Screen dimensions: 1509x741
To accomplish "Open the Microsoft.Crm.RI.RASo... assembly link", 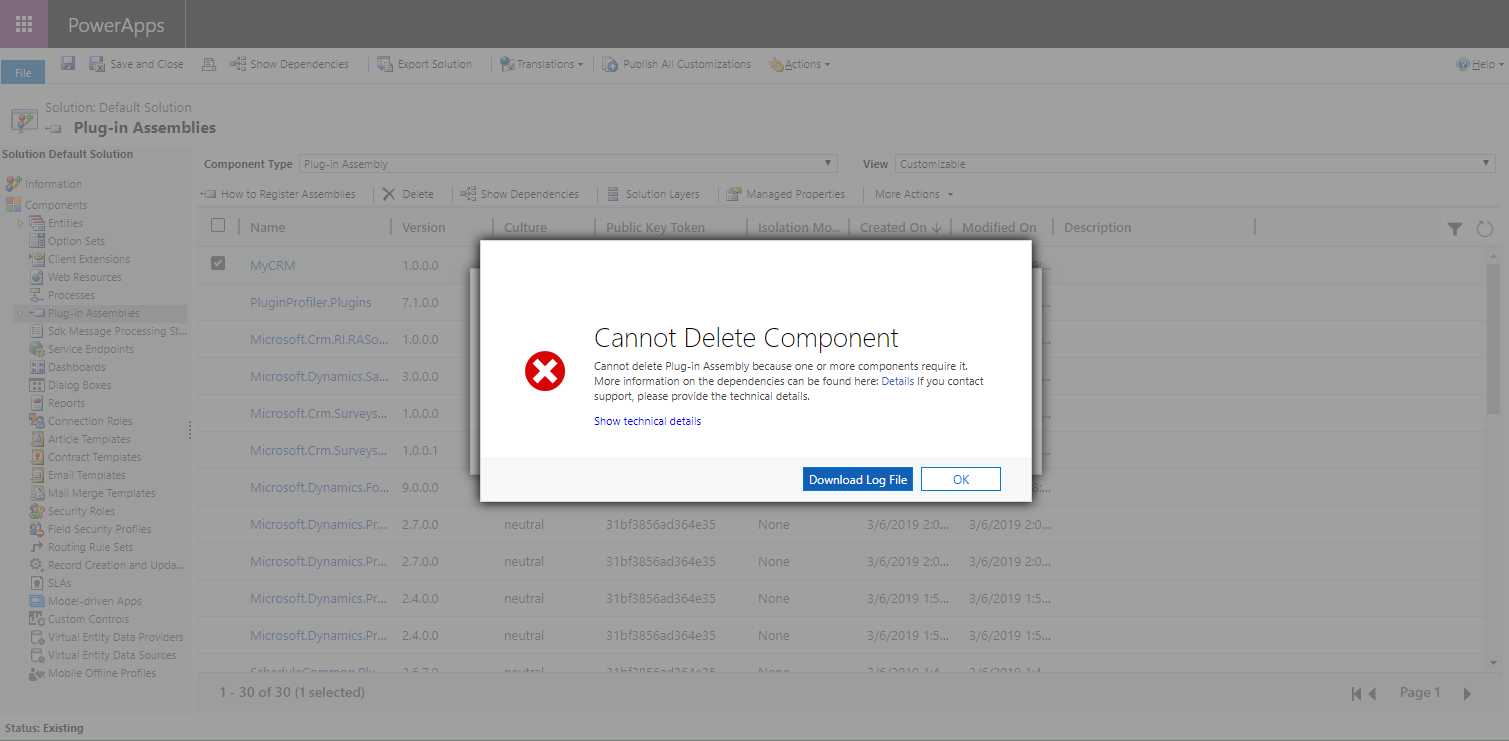I will [x=319, y=339].
